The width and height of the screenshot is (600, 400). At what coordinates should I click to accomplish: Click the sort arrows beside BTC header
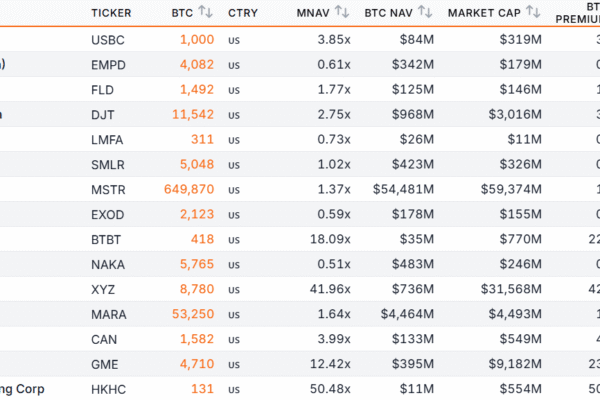click(206, 13)
